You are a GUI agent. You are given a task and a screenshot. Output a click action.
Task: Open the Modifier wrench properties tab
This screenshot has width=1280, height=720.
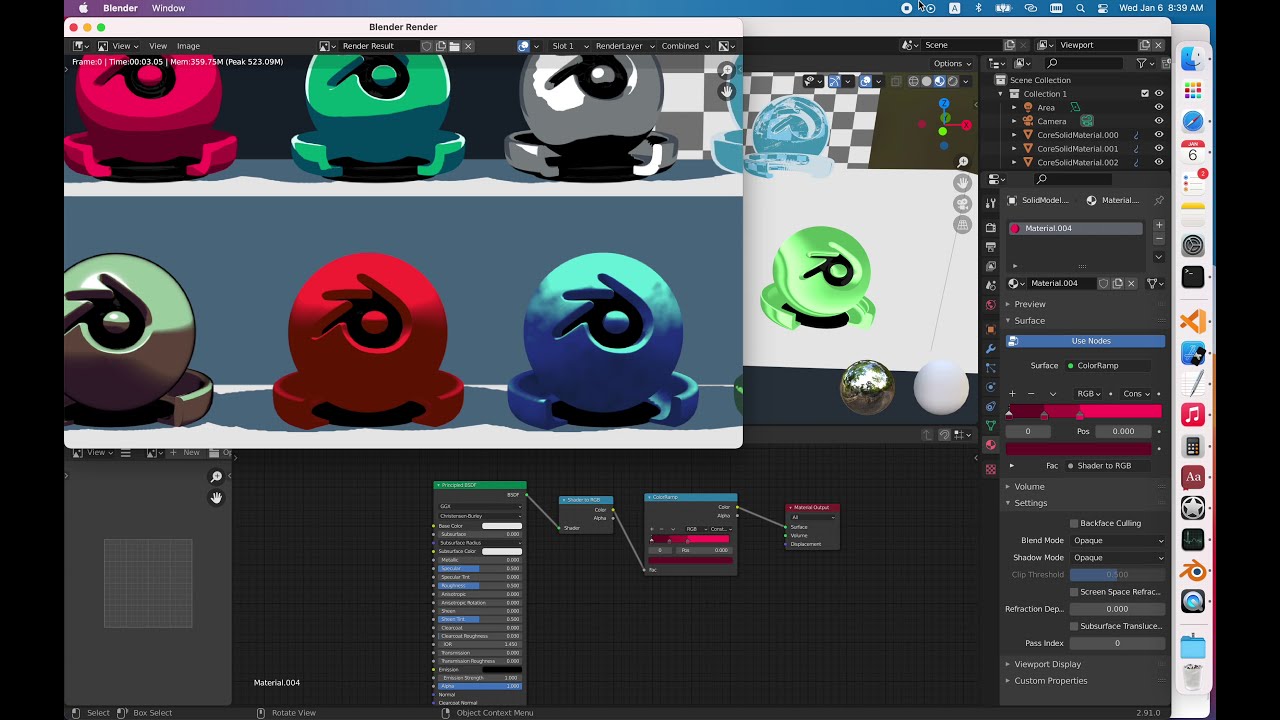click(x=991, y=348)
